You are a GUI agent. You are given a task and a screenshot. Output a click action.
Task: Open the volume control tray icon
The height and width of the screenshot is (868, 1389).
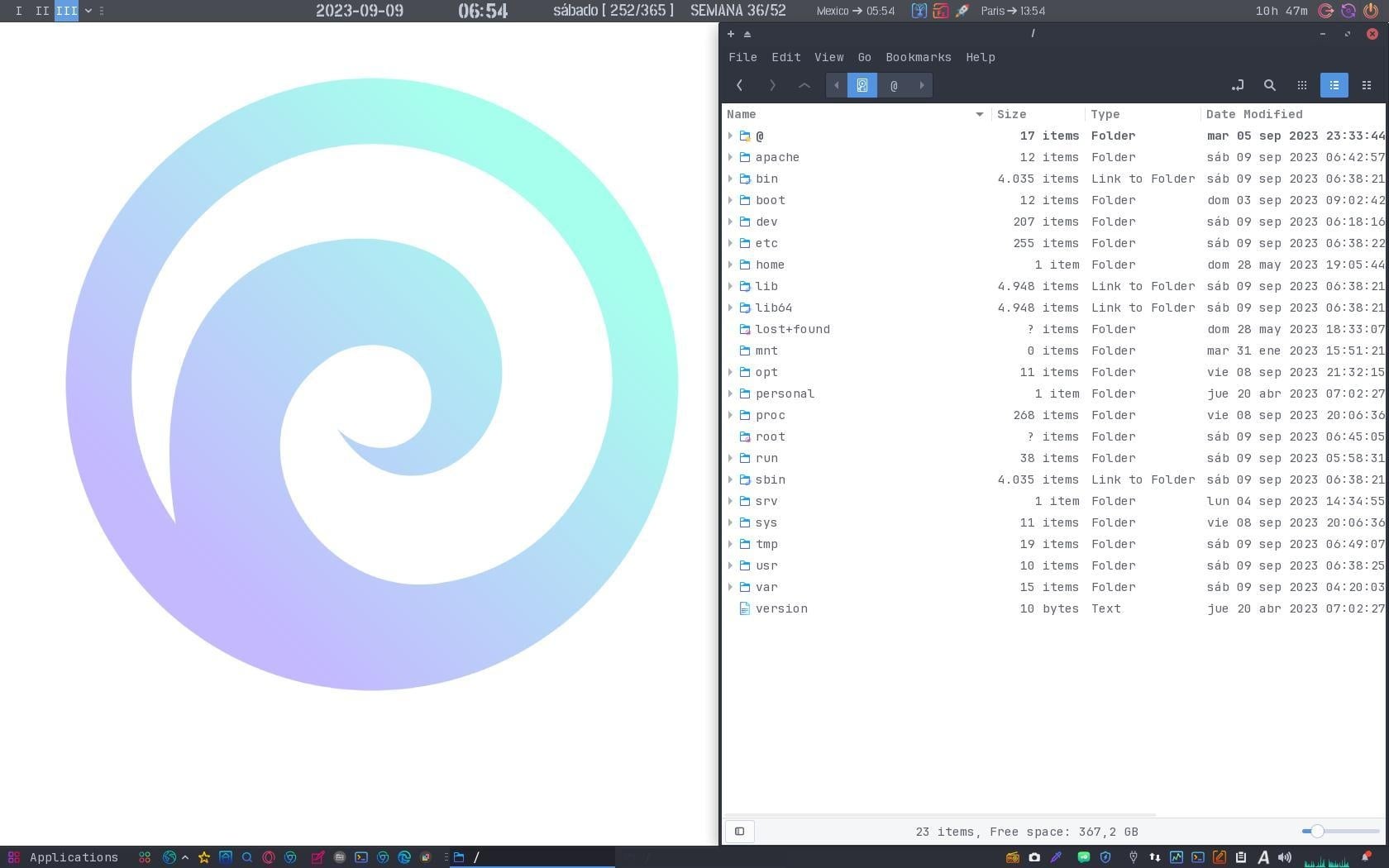pos(1285,857)
